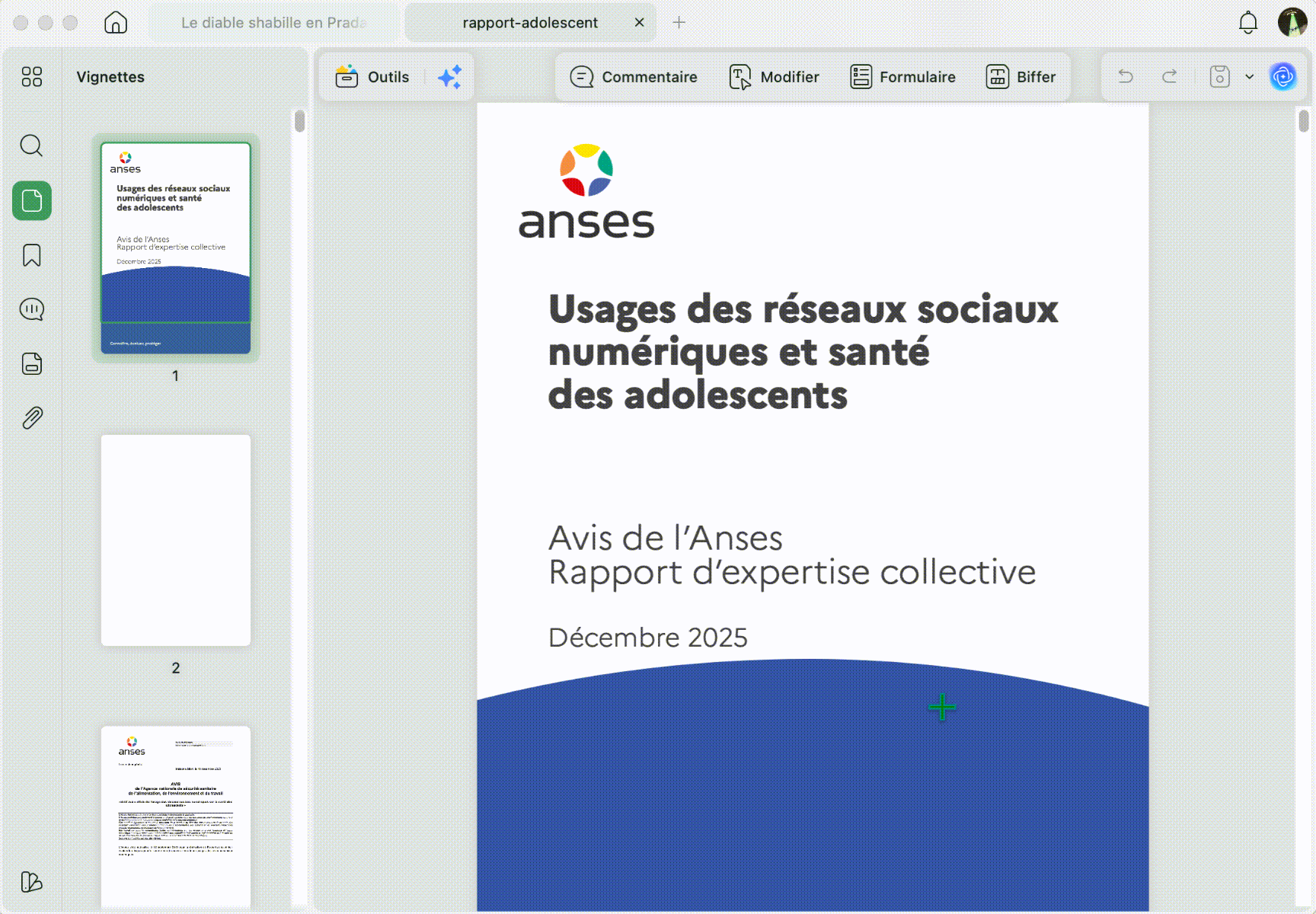Switch to Le diable s'habille en Prada tab
1316x914 pixels.
[273, 23]
